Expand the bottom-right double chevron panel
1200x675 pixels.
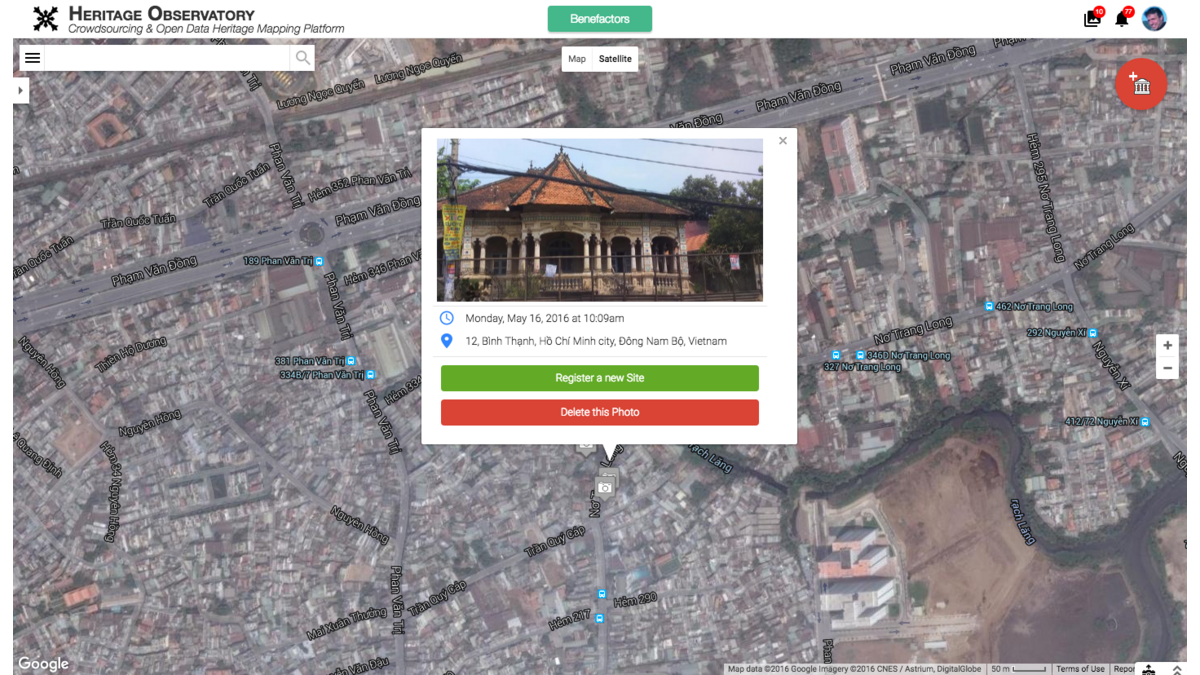pyautogui.click(x=1177, y=669)
